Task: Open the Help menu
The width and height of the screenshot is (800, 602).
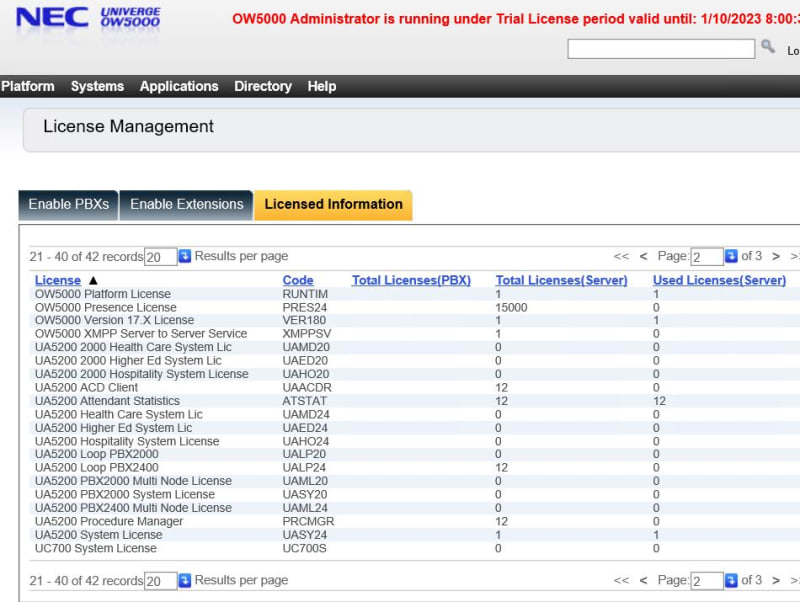Action: click(322, 86)
